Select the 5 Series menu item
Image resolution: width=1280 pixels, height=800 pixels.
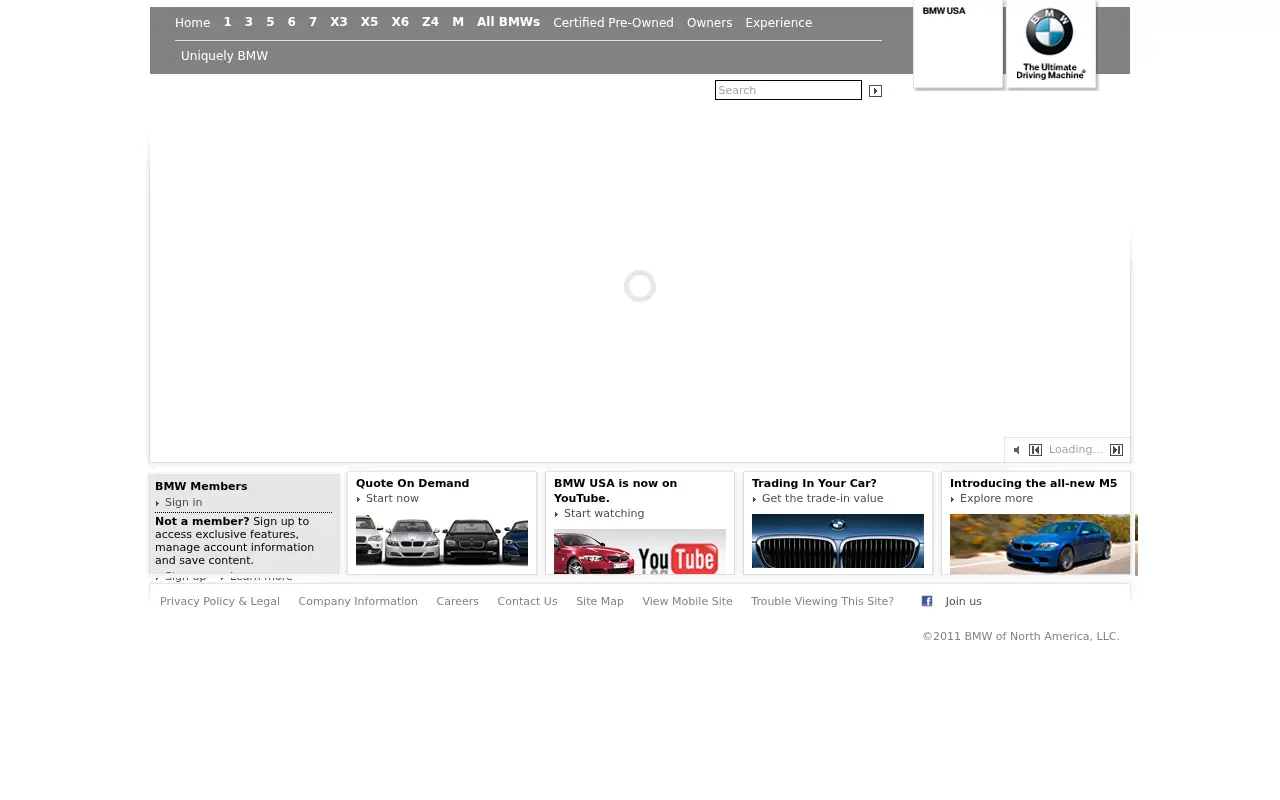click(270, 22)
